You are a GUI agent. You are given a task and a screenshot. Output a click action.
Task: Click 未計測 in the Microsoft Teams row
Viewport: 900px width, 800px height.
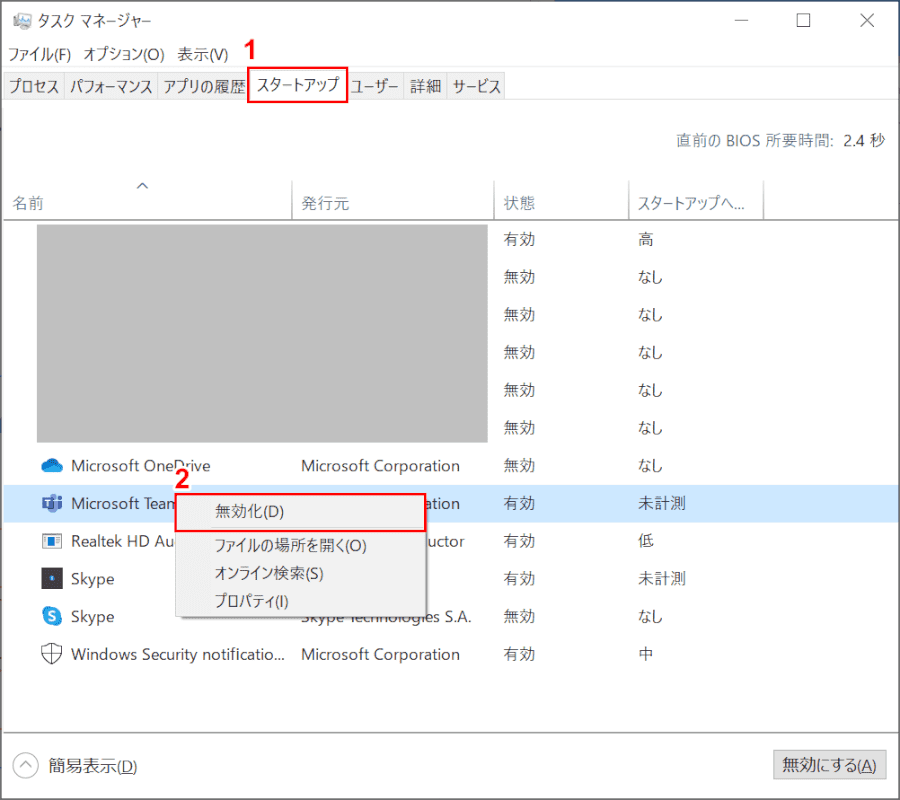click(x=662, y=503)
